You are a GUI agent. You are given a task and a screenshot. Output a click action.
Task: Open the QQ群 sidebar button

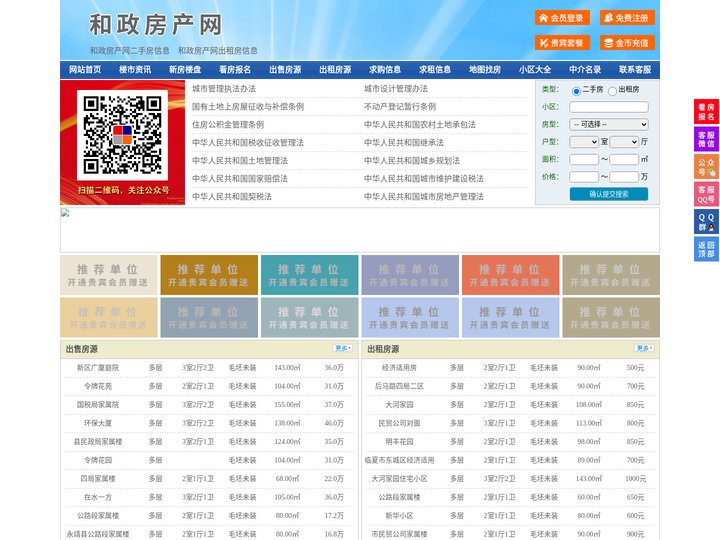706,222
